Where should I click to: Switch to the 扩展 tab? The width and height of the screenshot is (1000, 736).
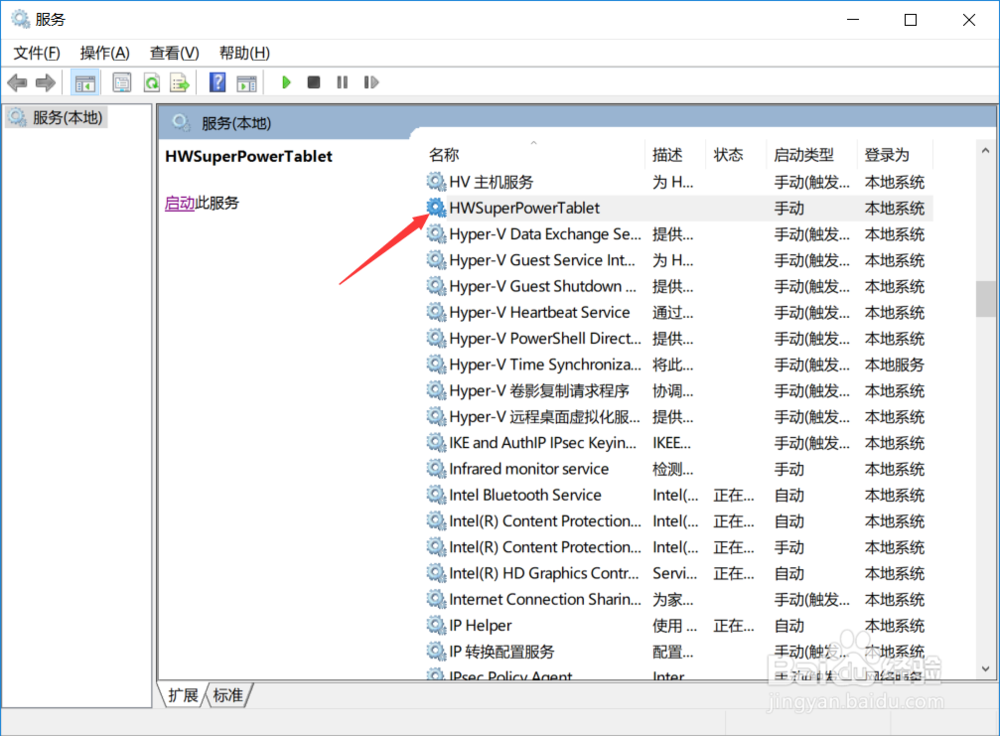coord(184,695)
